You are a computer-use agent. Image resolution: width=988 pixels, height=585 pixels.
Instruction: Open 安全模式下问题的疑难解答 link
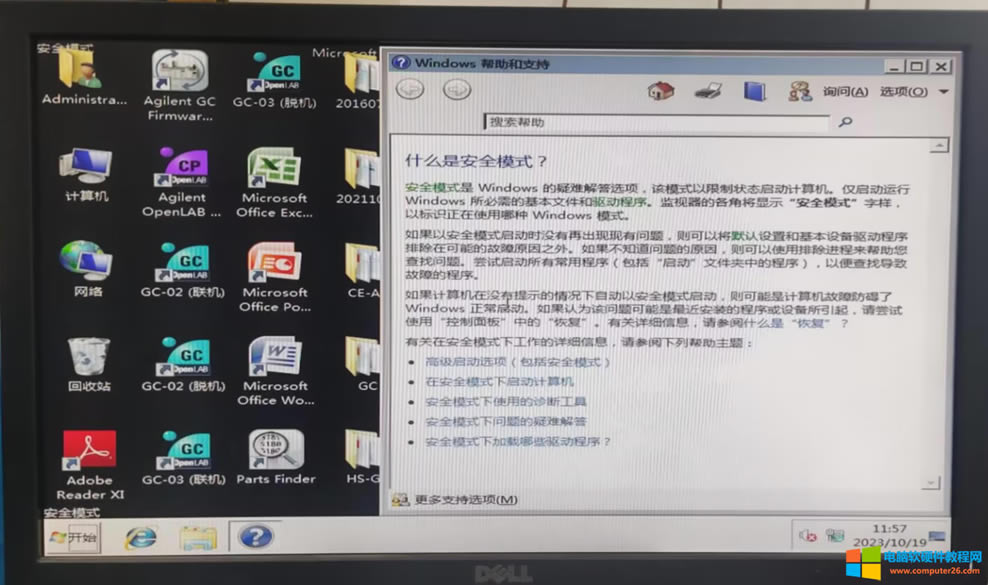click(x=505, y=421)
